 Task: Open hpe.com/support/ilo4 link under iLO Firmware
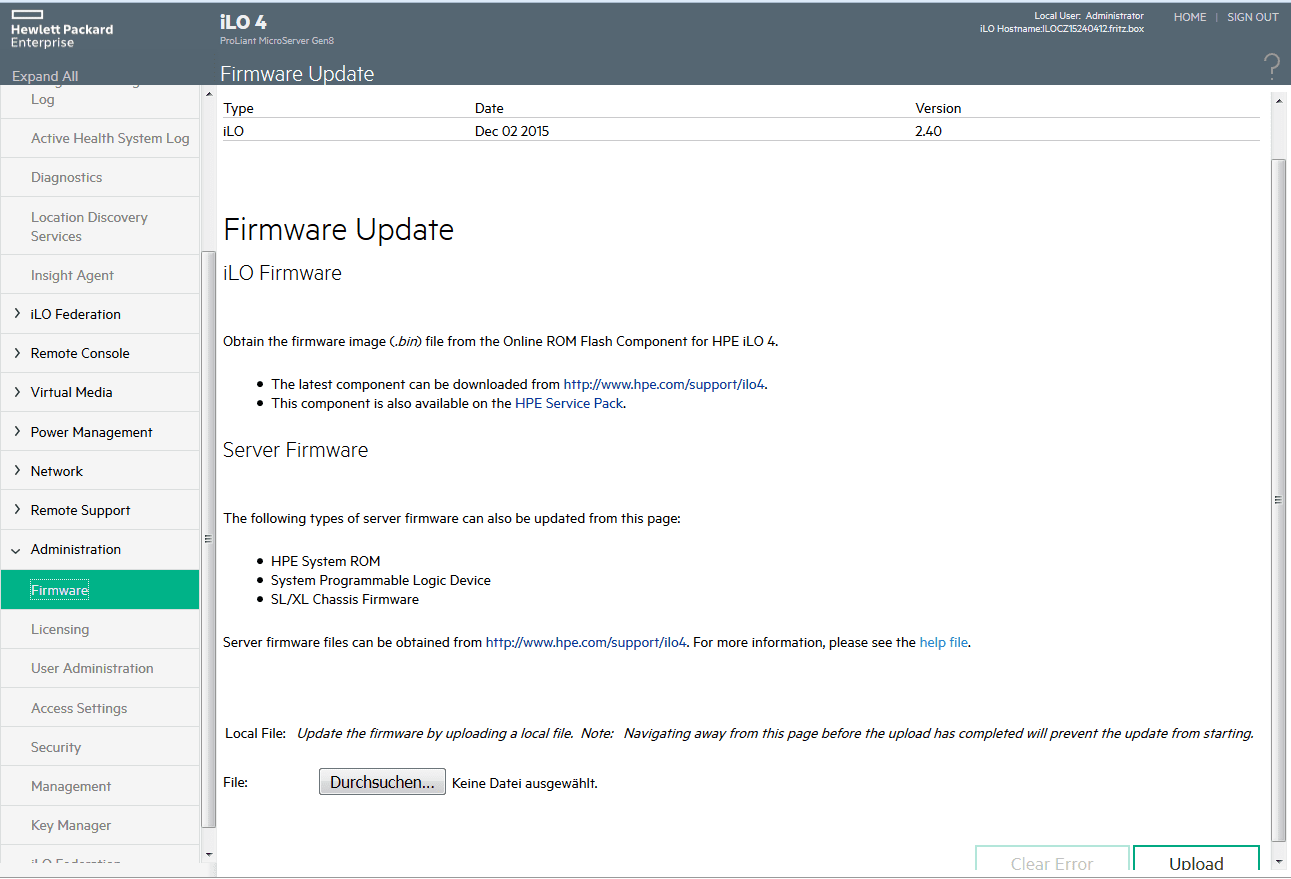coord(665,384)
